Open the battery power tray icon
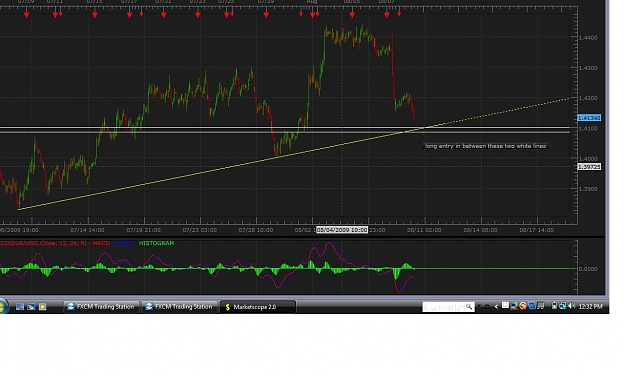This screenshot has width=625, height=375. (x=554, y=306)
